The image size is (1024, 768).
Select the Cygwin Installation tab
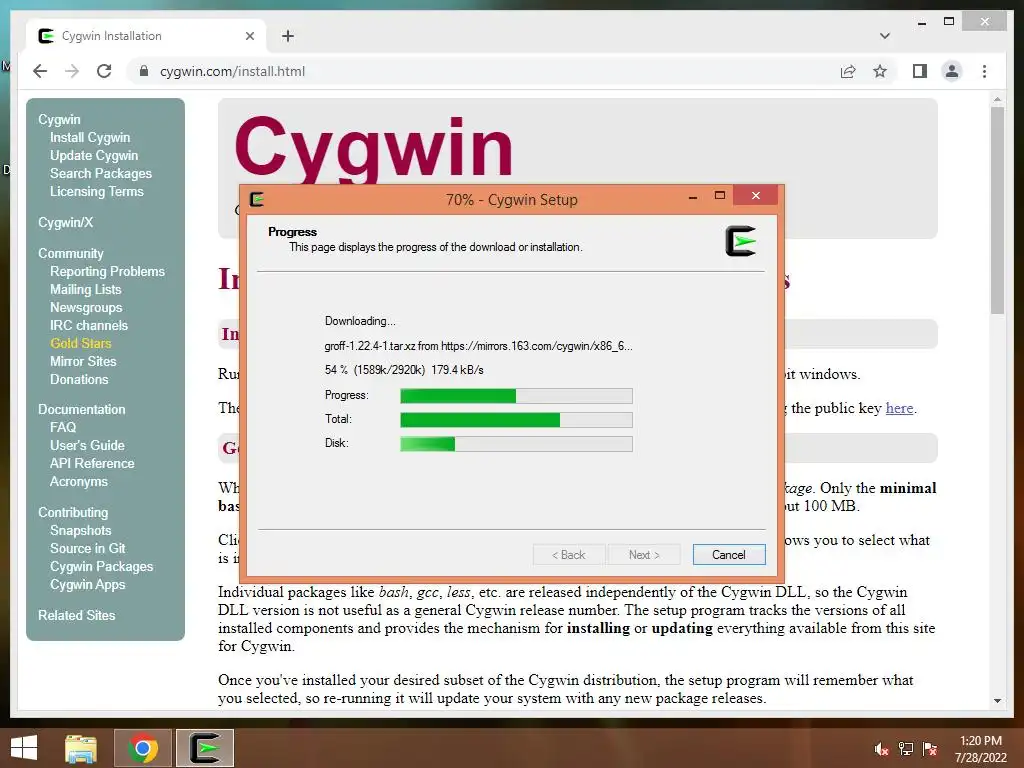[x=146, y=36]
